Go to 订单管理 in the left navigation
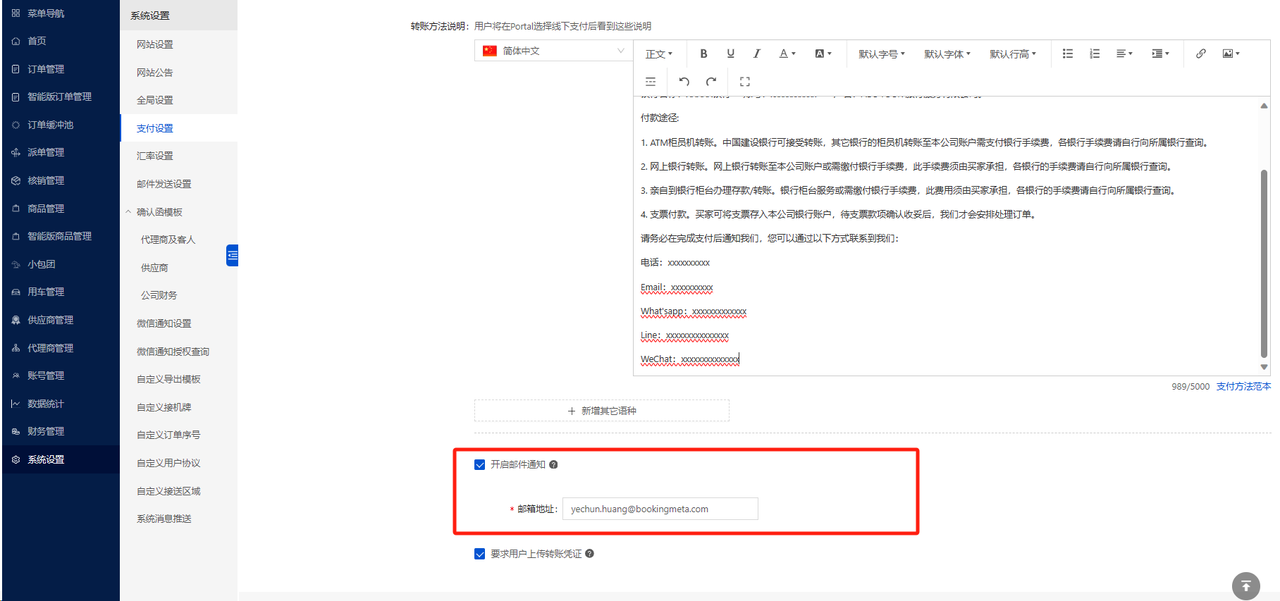Image resolution: width=1280 pixels, height=601 pixels. pos(45,69)
